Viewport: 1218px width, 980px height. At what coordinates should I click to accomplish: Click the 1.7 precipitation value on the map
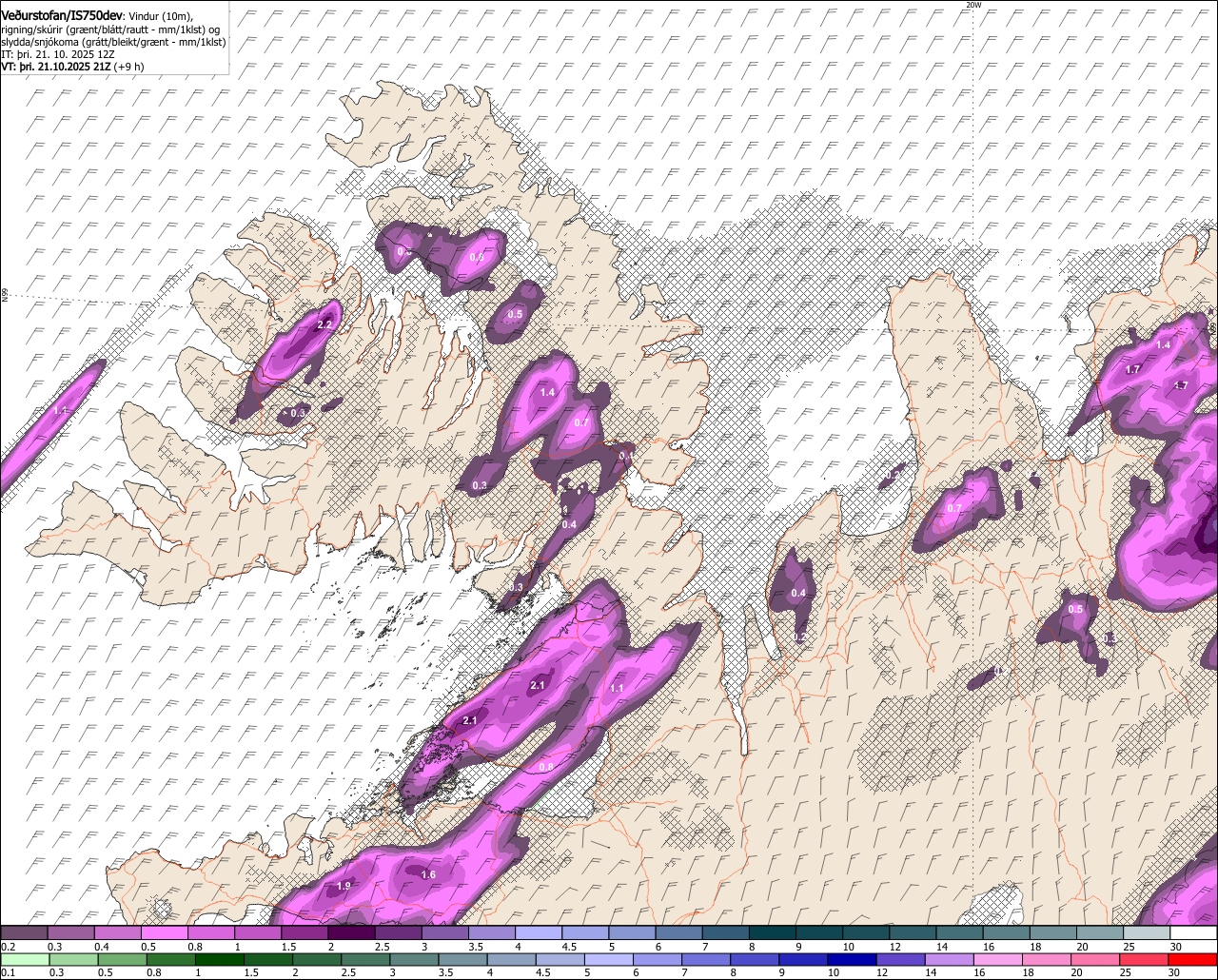(1132, 369)
